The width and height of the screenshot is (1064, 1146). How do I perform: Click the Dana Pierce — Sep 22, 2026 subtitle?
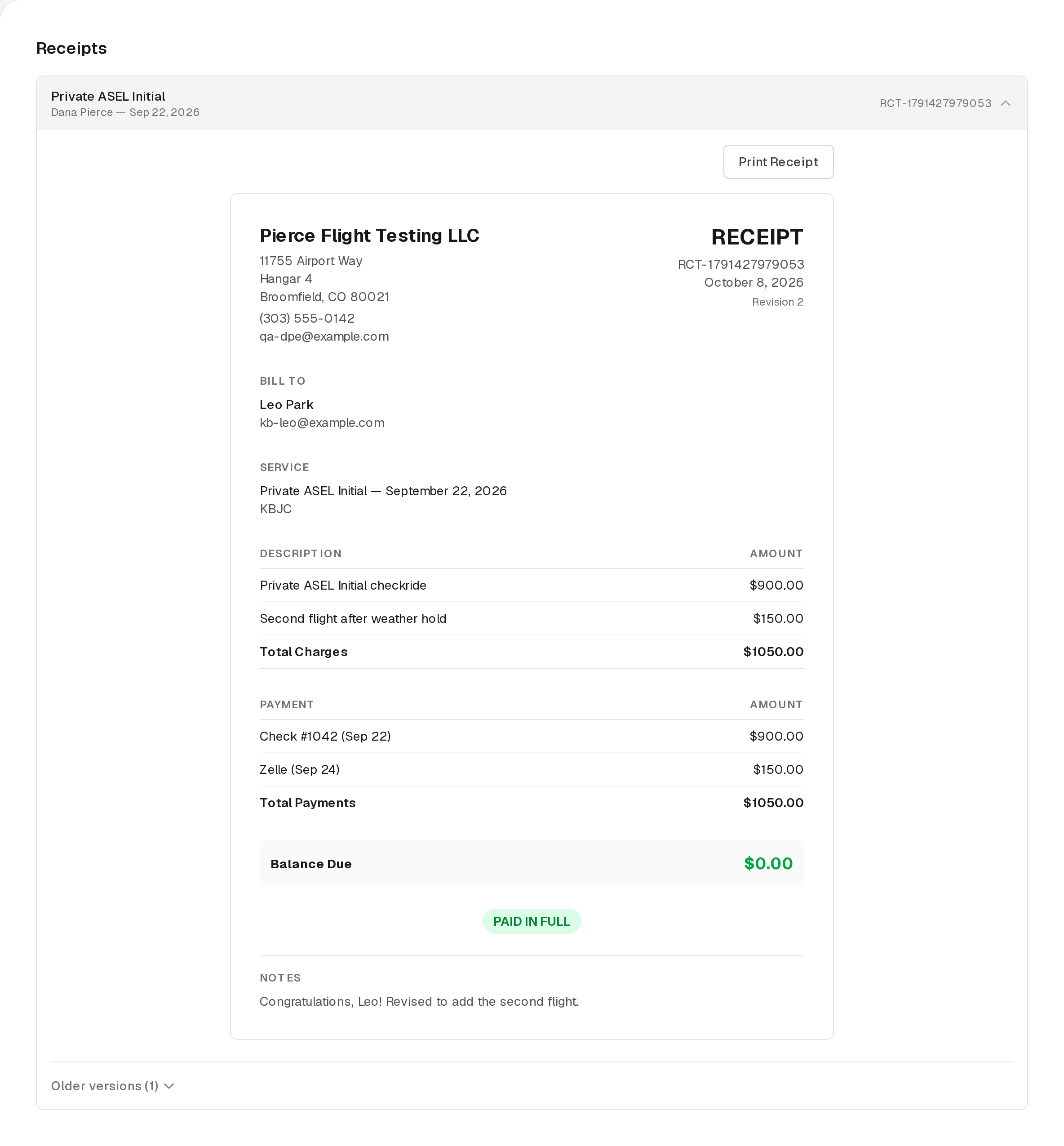click(x=125, y=112)
